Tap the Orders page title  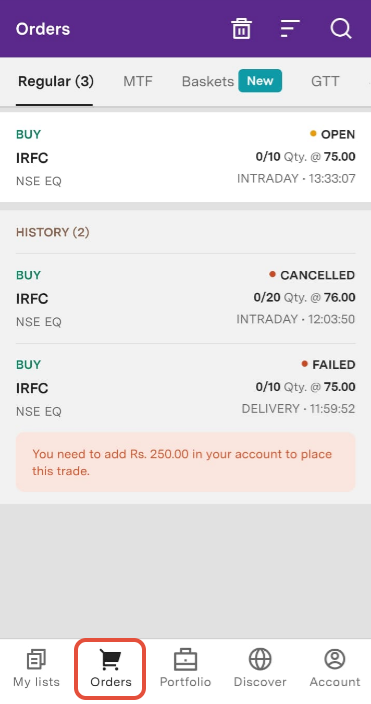tap(43, 29)
